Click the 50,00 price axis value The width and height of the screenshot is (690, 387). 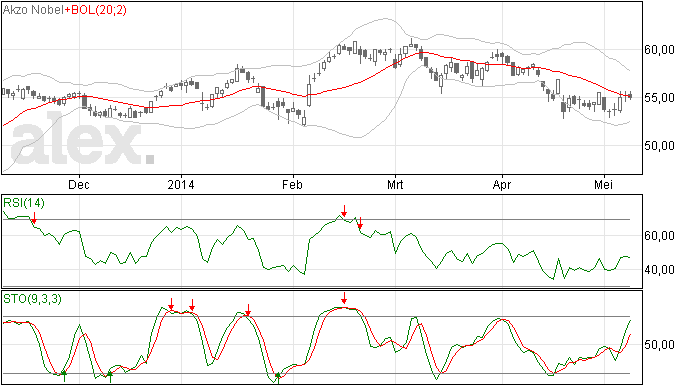[660, 146]
